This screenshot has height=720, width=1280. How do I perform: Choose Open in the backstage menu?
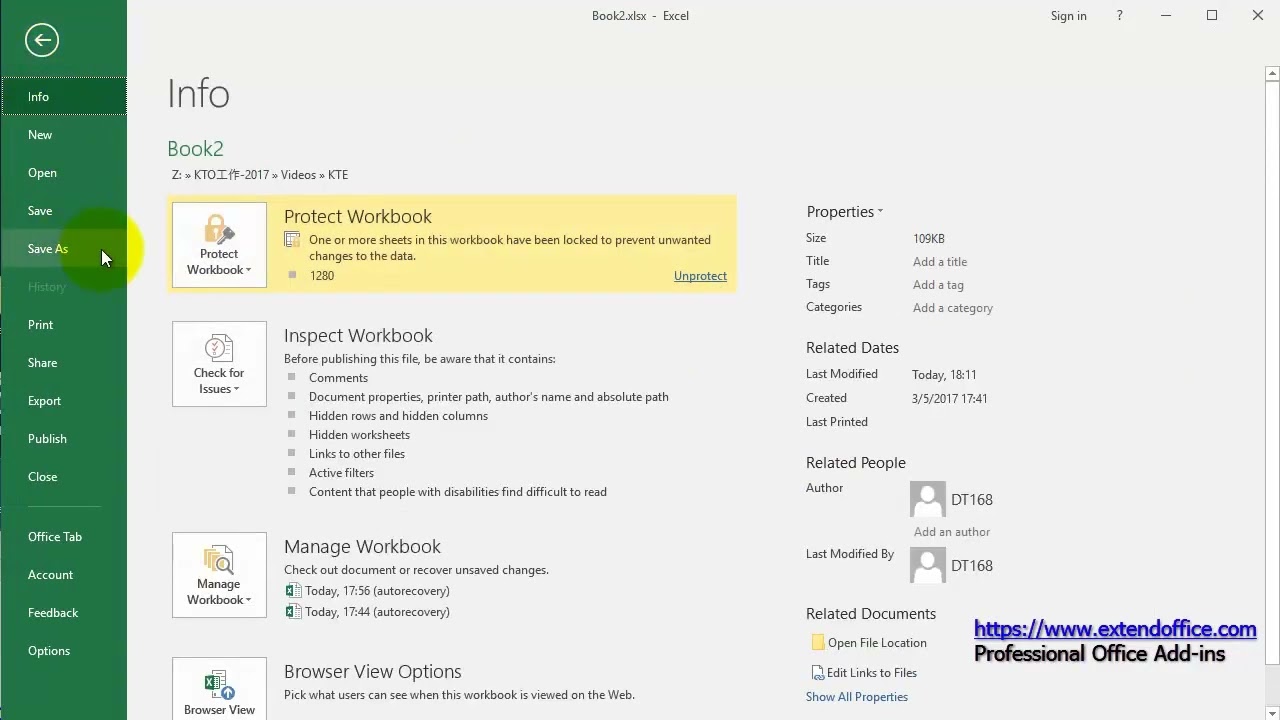click(x=64, y=173)
